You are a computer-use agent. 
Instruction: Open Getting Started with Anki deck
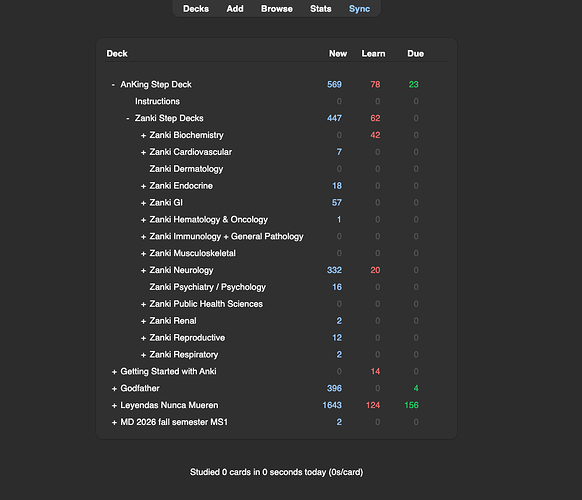coord(169,372)
